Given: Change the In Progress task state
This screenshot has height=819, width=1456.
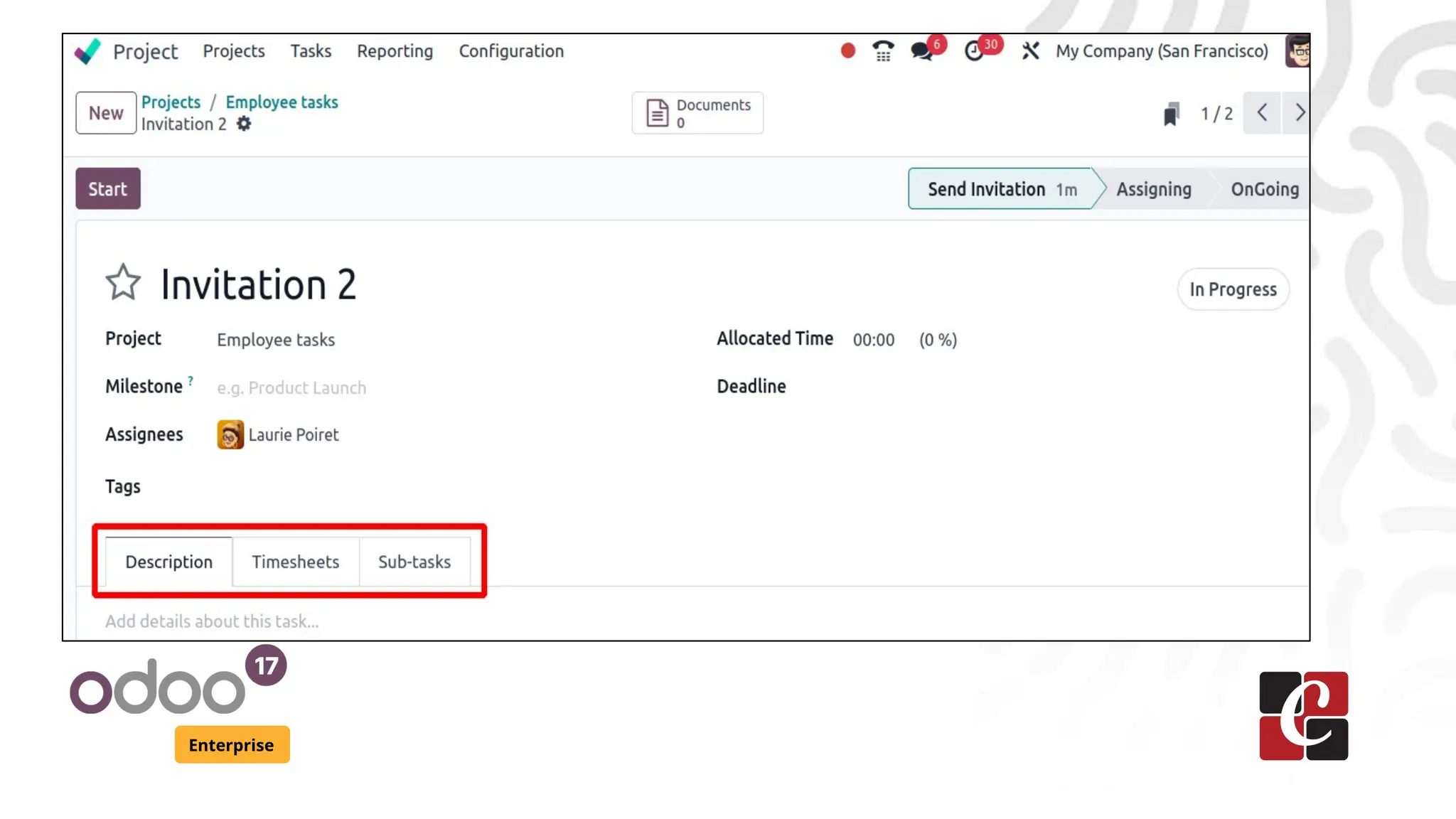Looking at the screenshot, I should click(1233, 289).
